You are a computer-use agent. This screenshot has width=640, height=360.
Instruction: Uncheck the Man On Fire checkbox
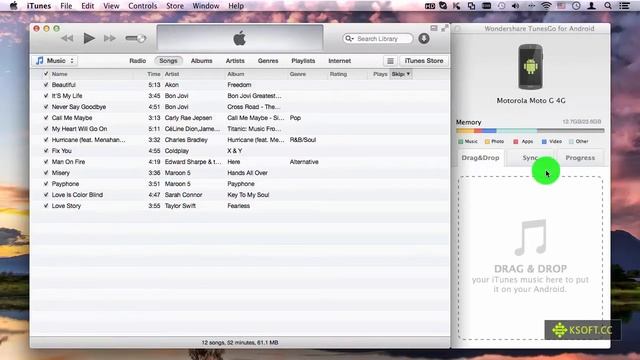click(x=46, y=162)
